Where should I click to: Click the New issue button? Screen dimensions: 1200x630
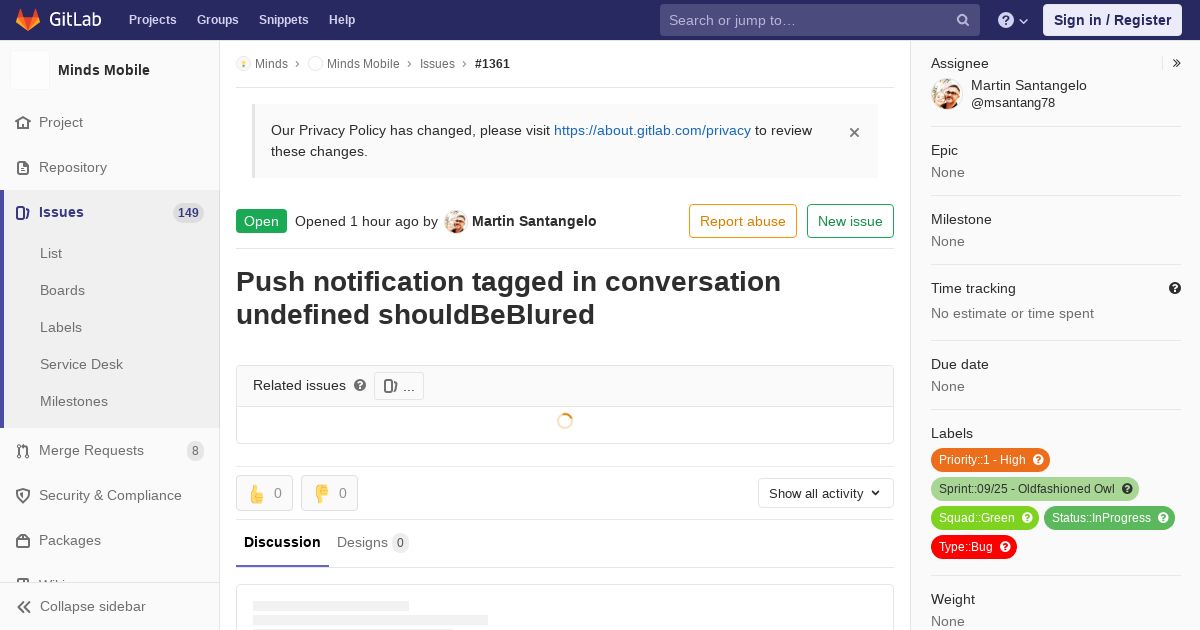(850, 221)
